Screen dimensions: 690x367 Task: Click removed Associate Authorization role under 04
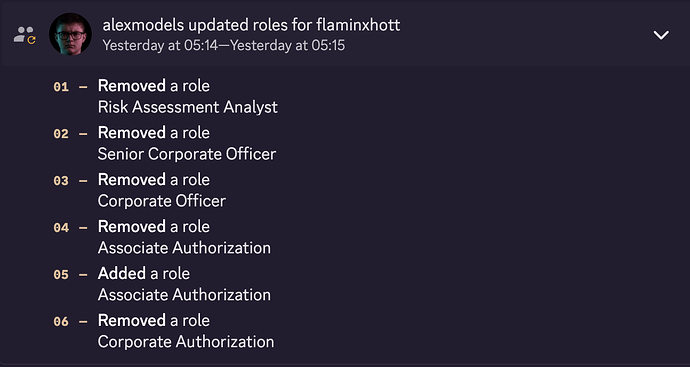tap(184, 248)
